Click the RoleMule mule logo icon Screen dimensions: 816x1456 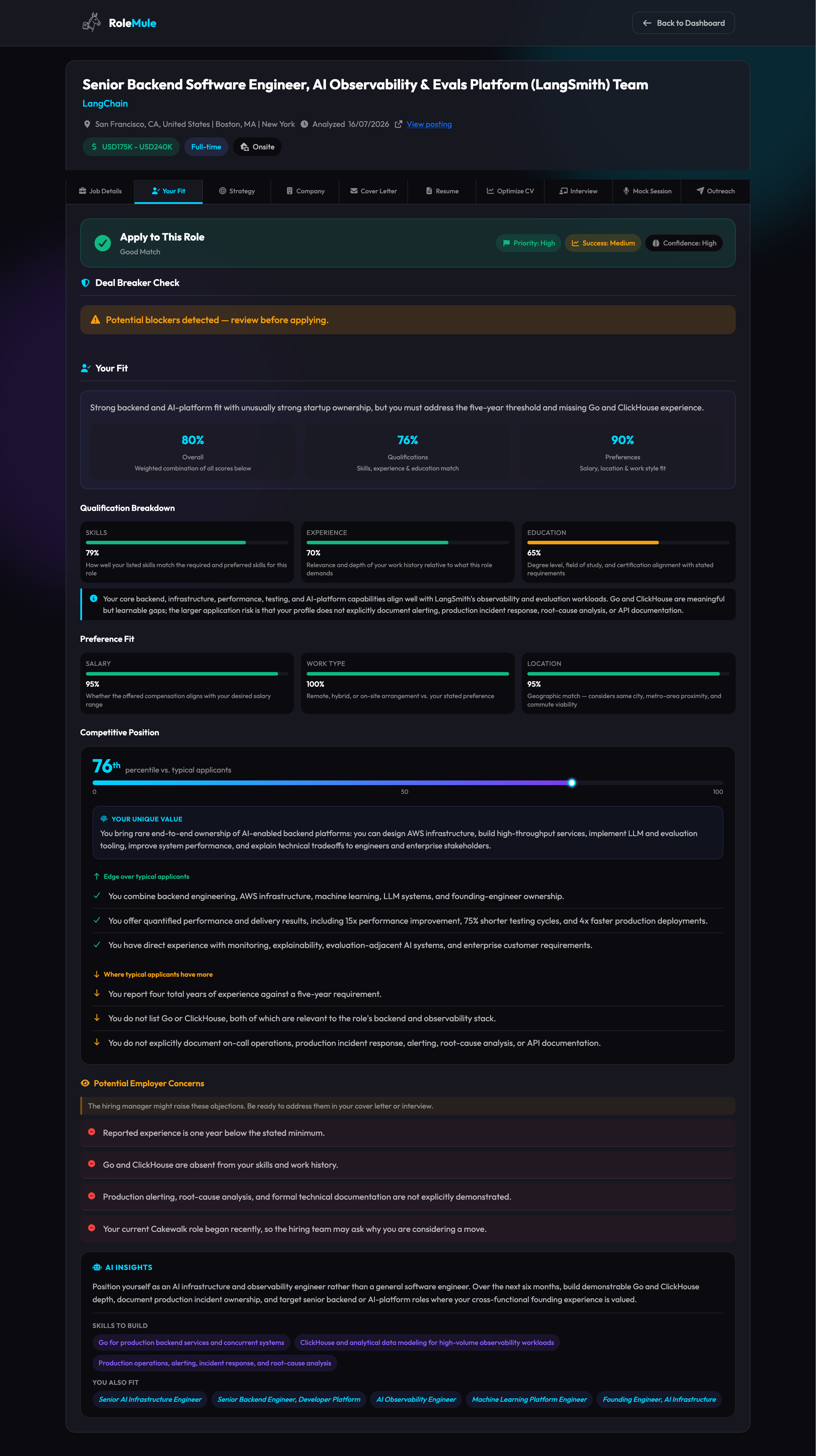click(x=92, y=23)
